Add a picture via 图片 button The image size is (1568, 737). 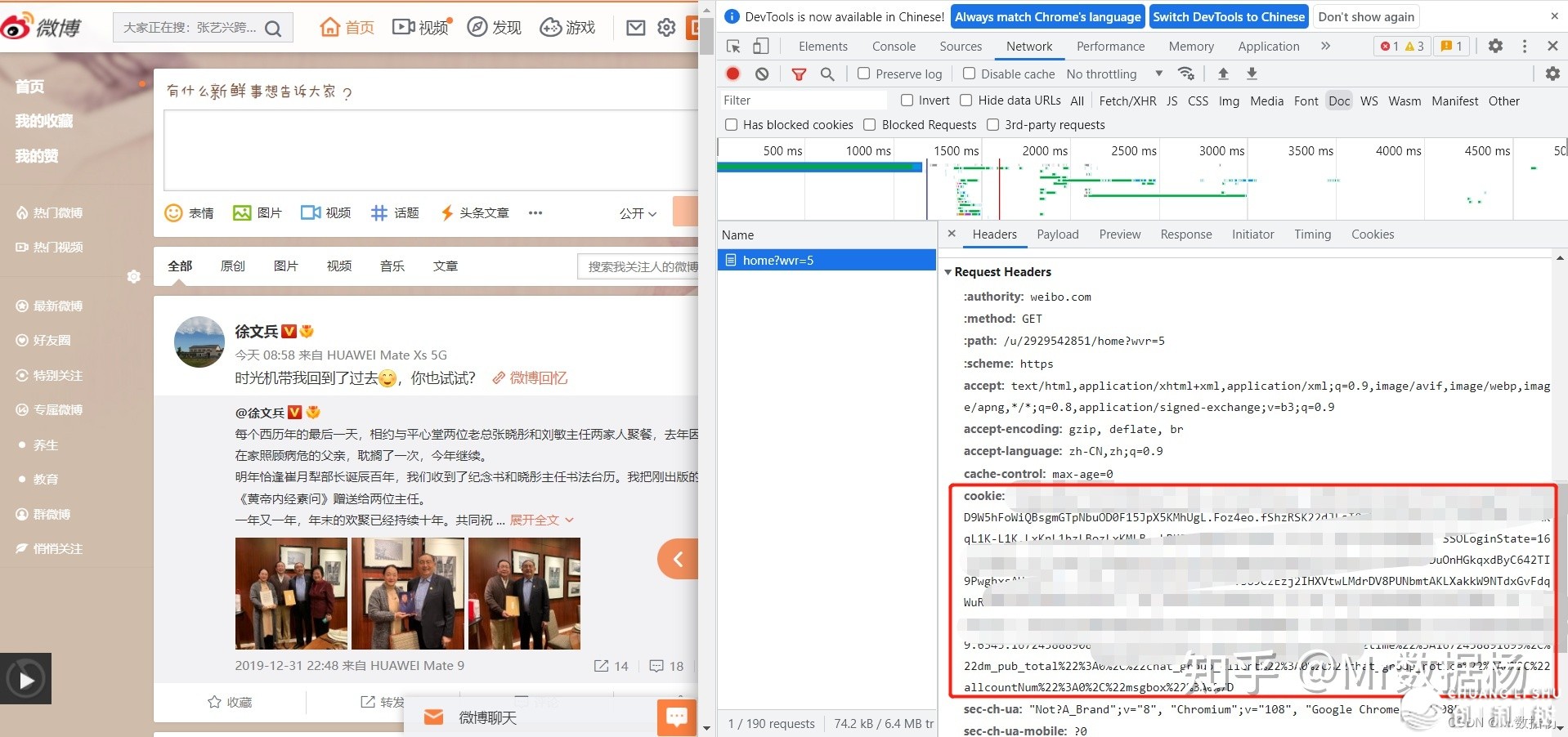[258, 213]
